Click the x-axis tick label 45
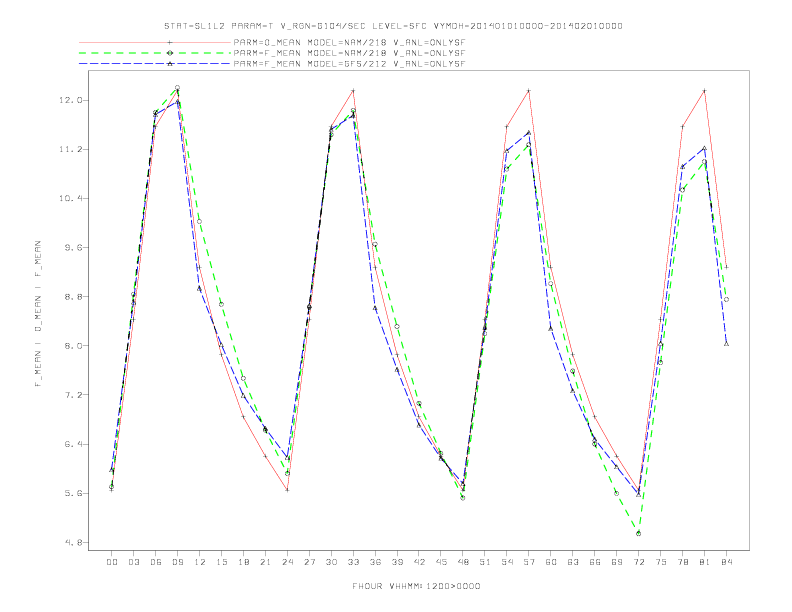 [441, 562]
